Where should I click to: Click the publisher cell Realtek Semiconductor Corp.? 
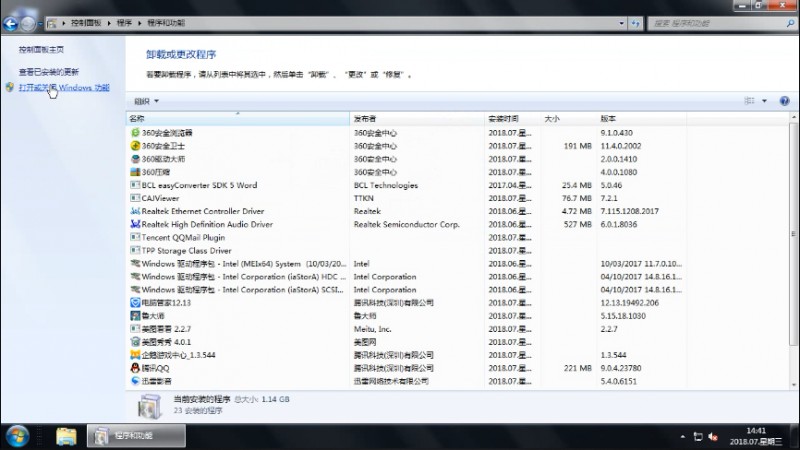click(x=407, y=224)
